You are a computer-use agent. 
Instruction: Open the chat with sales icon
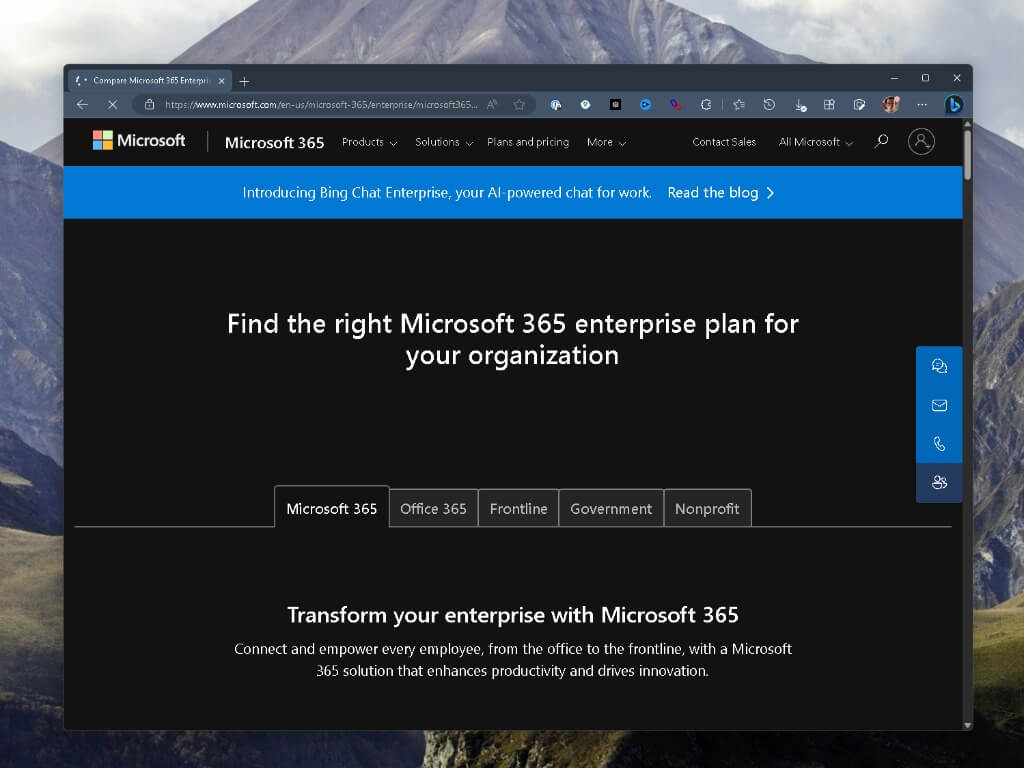click(x=939, y=366)
